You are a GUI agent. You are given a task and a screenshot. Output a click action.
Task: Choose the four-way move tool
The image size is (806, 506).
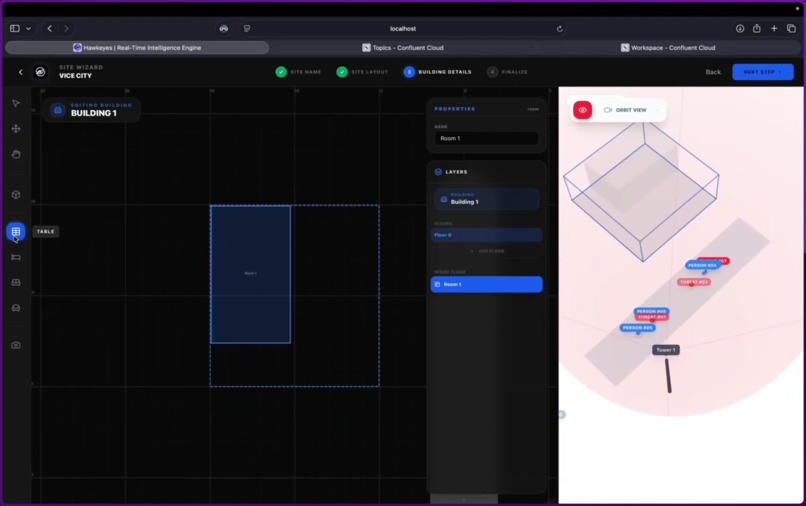click(16, 129)
